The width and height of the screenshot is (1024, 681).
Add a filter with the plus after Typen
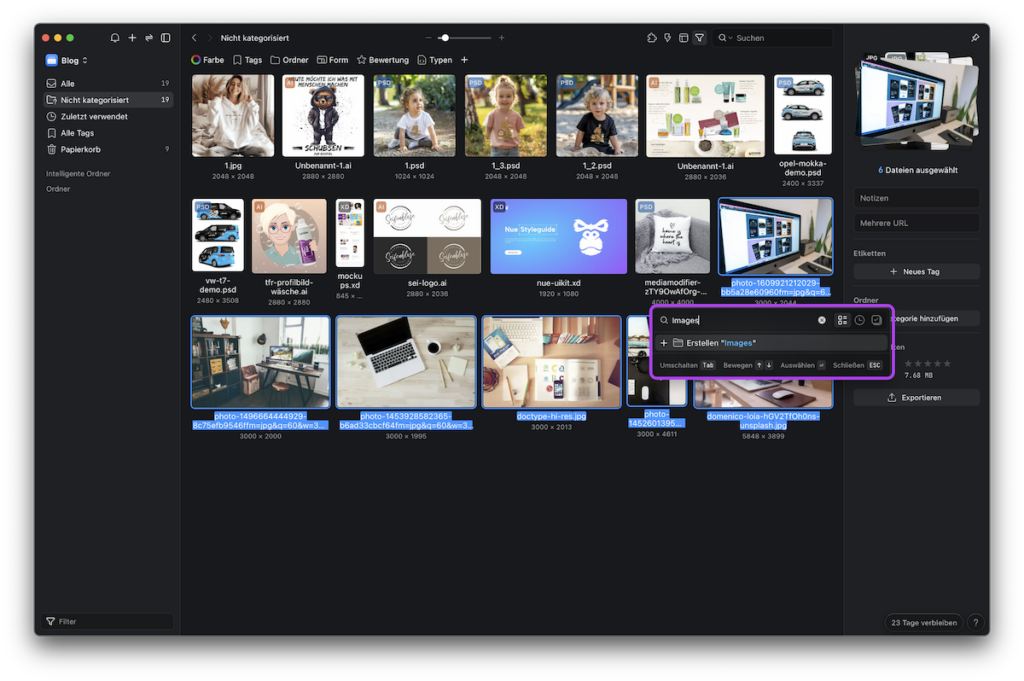(x=464, y=60)
